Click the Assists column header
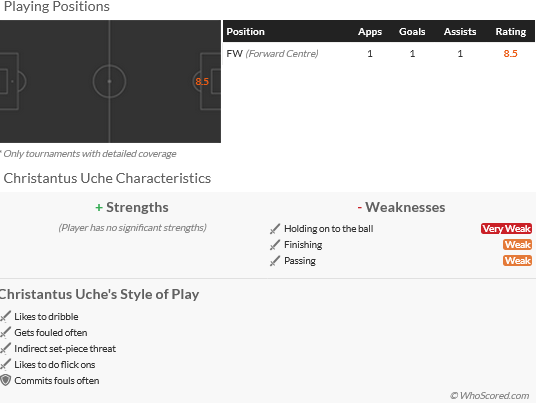This screenshot has width=539, height=410. (x=460, y=32)
